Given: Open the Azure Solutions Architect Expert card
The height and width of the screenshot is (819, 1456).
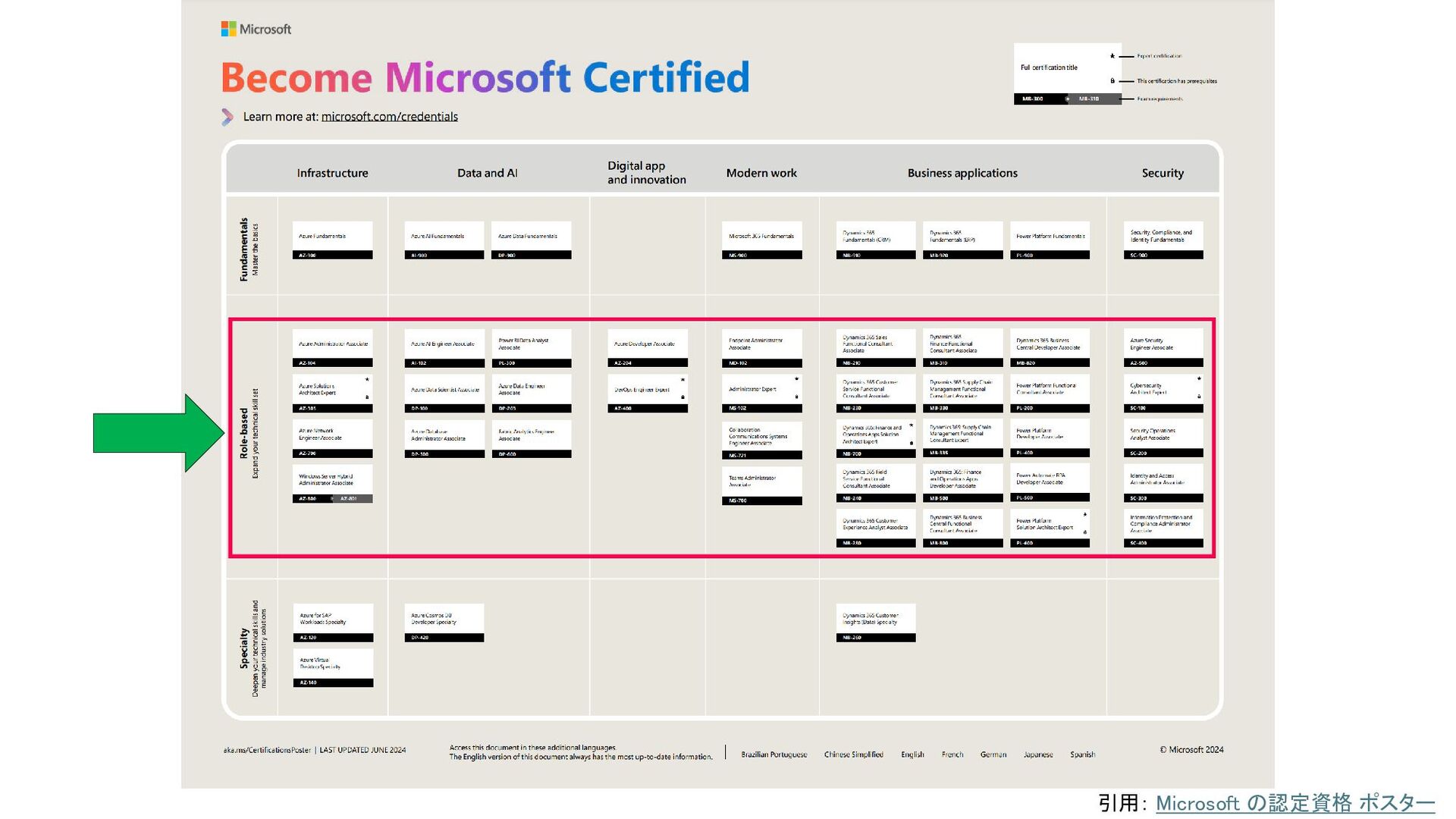Looking at the screenshot, I should click(332, 394).
